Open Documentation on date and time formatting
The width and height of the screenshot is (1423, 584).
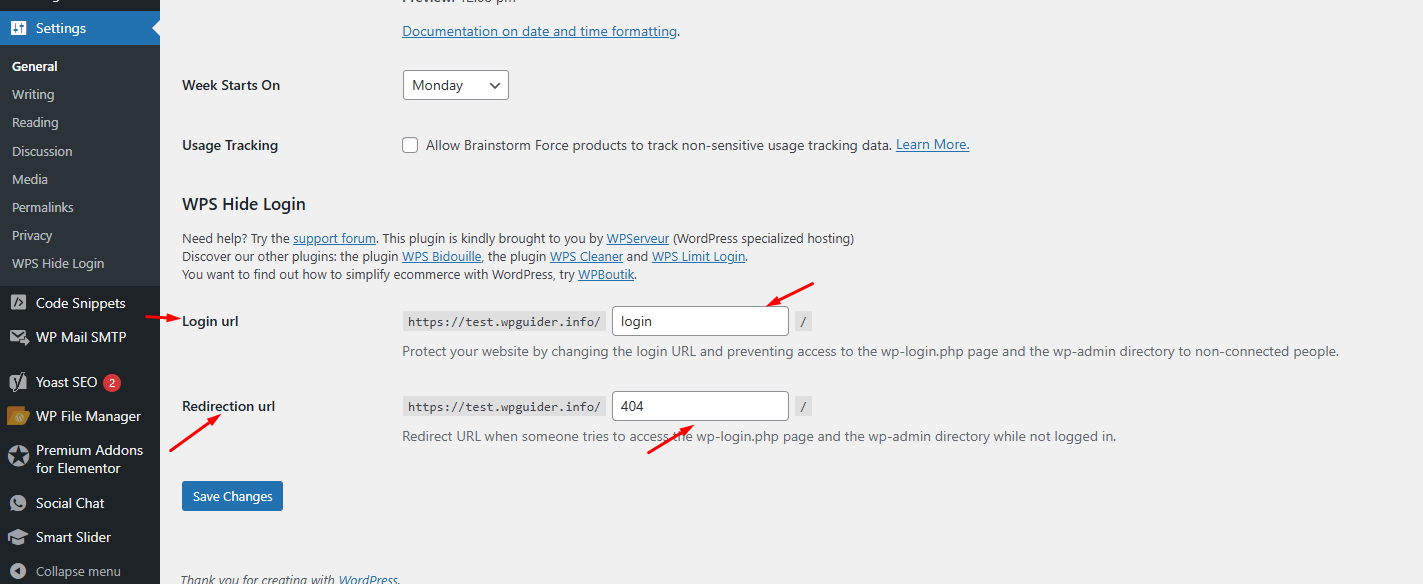[540, 31]
